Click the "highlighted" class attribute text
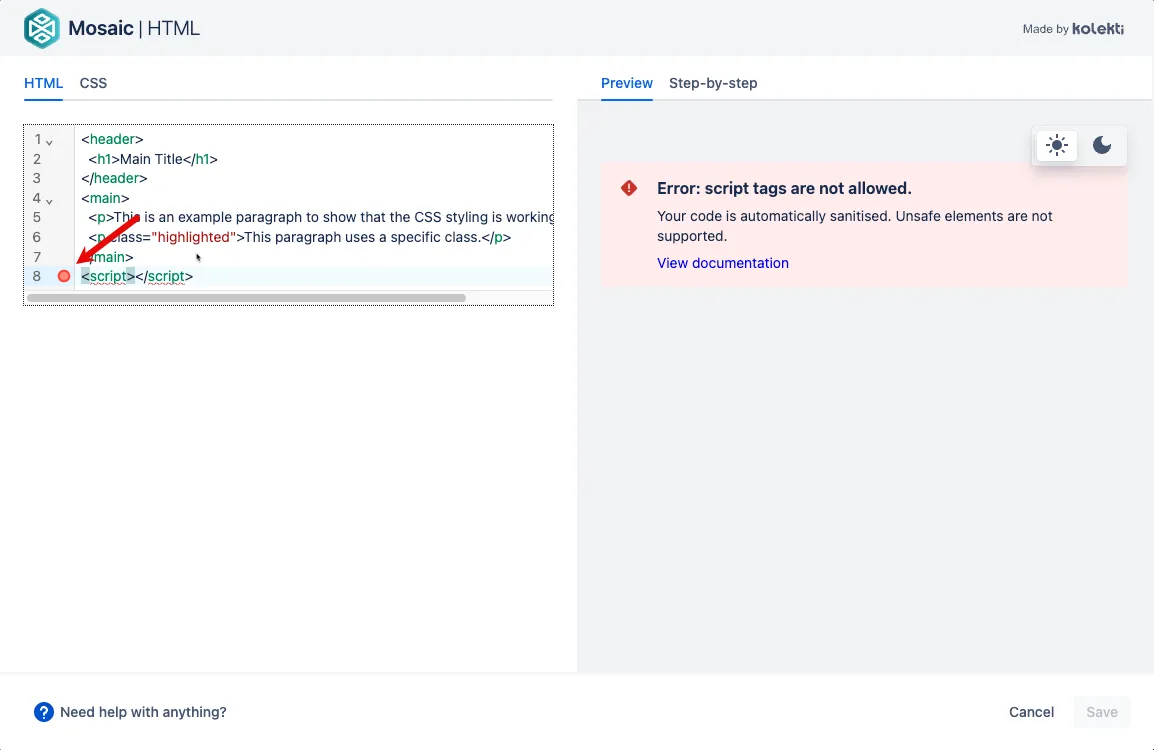Screen dimensions: 1154x750 tap(193, 237)
